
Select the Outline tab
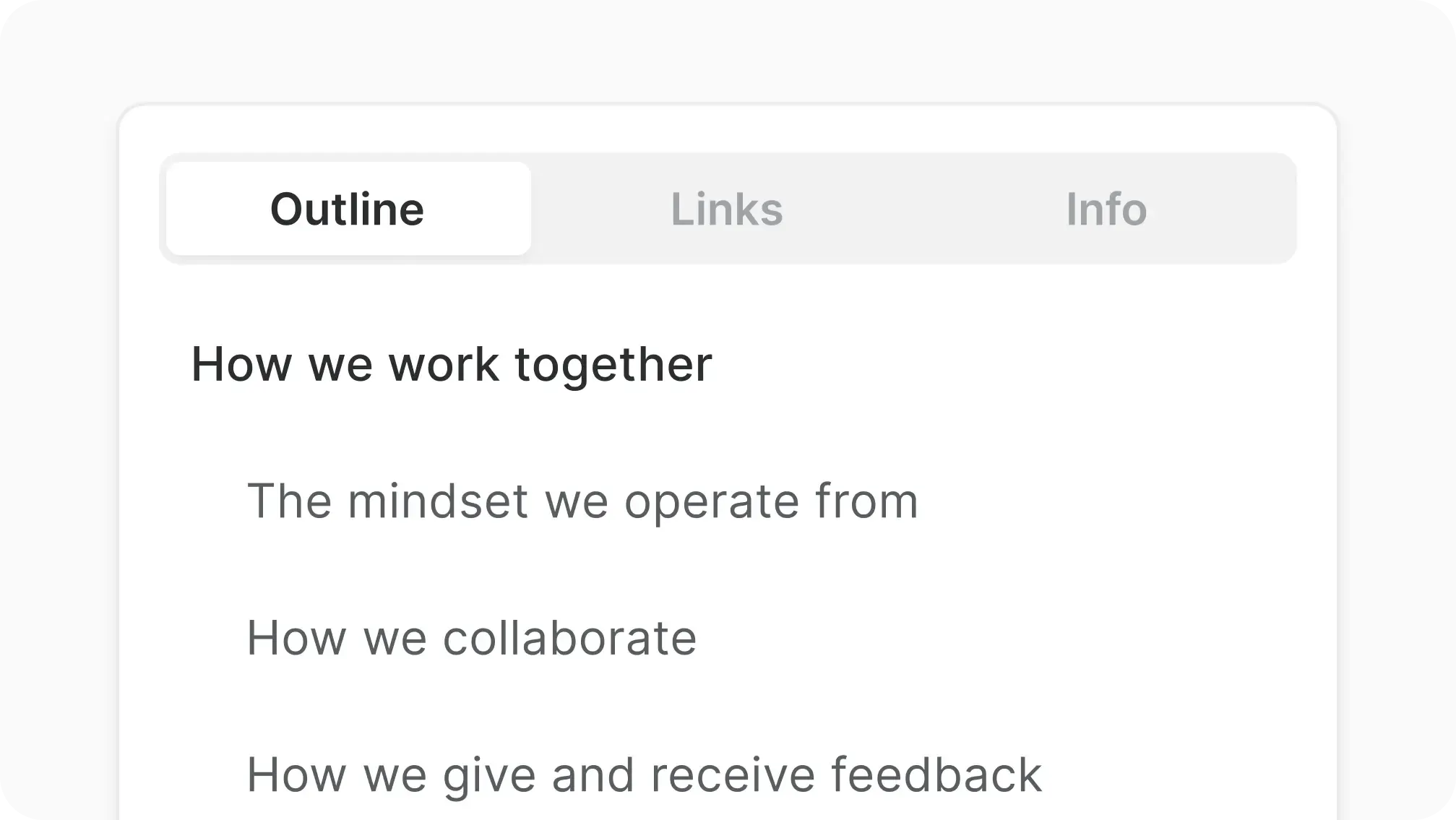click(x=348, y=210)
